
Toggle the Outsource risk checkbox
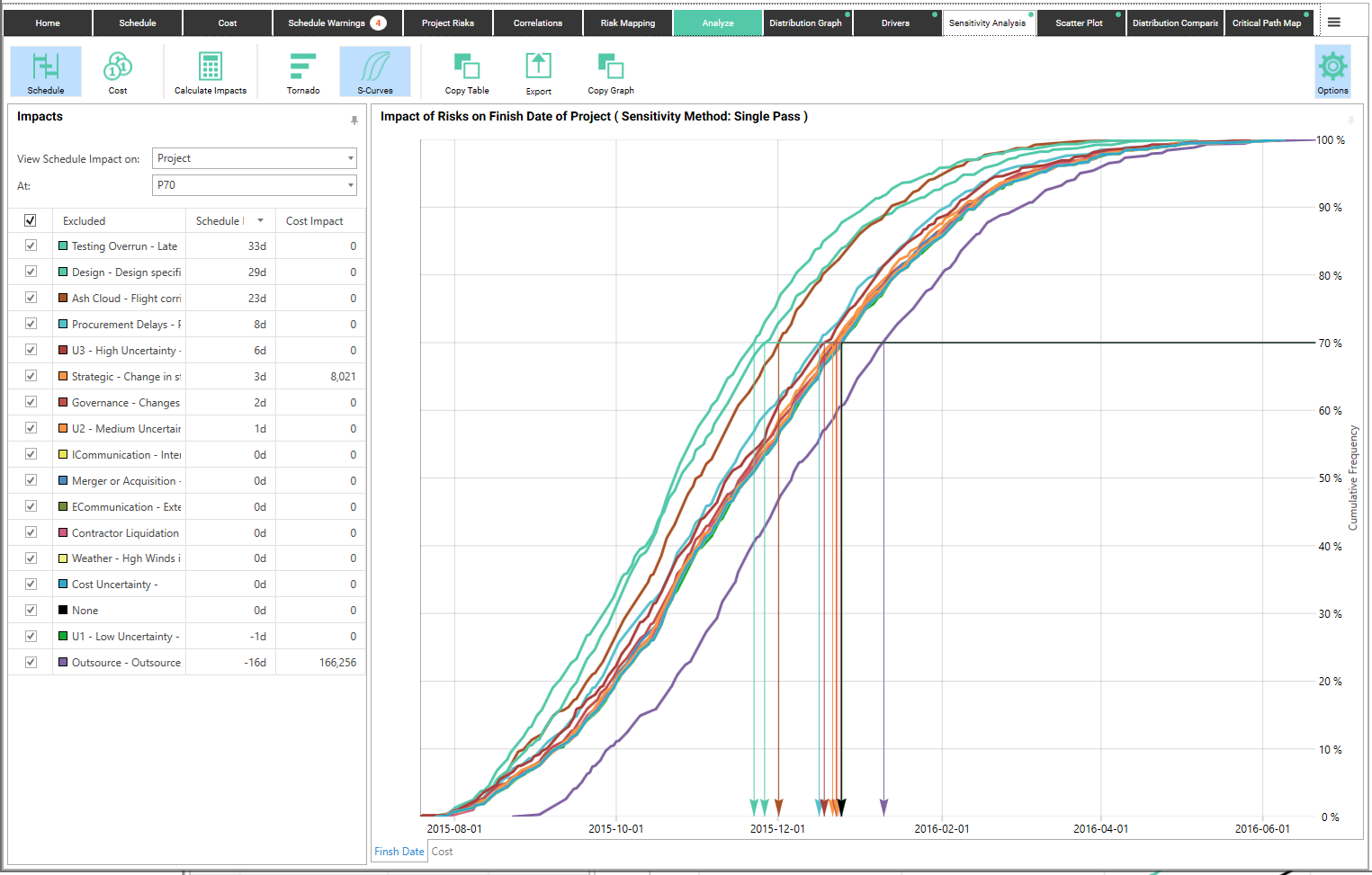31,662
